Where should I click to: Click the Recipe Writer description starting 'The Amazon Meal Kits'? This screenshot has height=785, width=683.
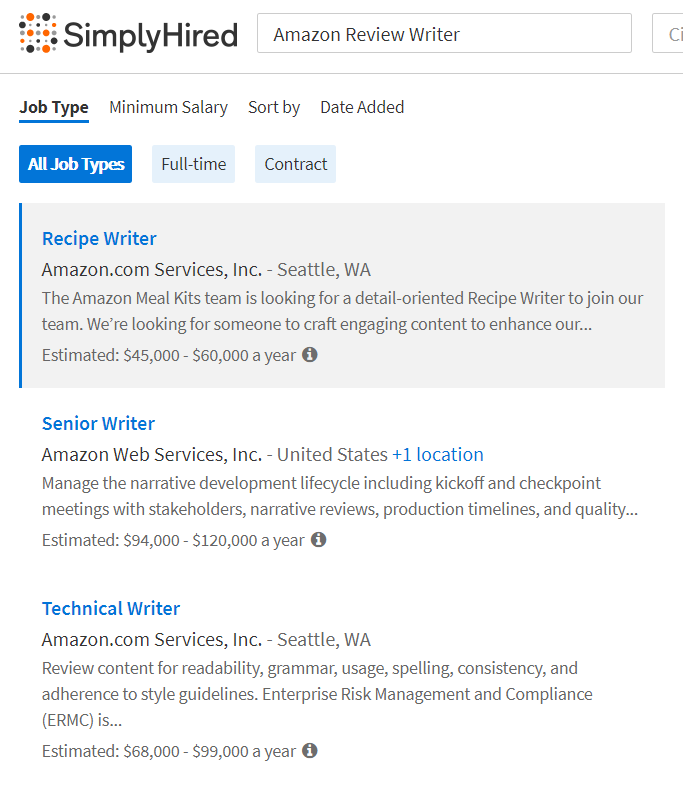click(x=343, y=311)
